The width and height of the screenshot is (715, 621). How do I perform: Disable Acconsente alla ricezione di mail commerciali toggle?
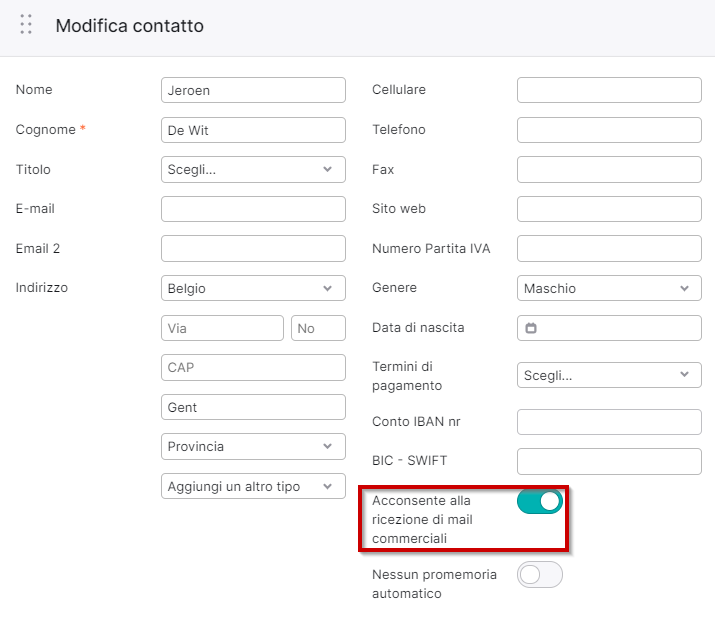tap(540, 502)
